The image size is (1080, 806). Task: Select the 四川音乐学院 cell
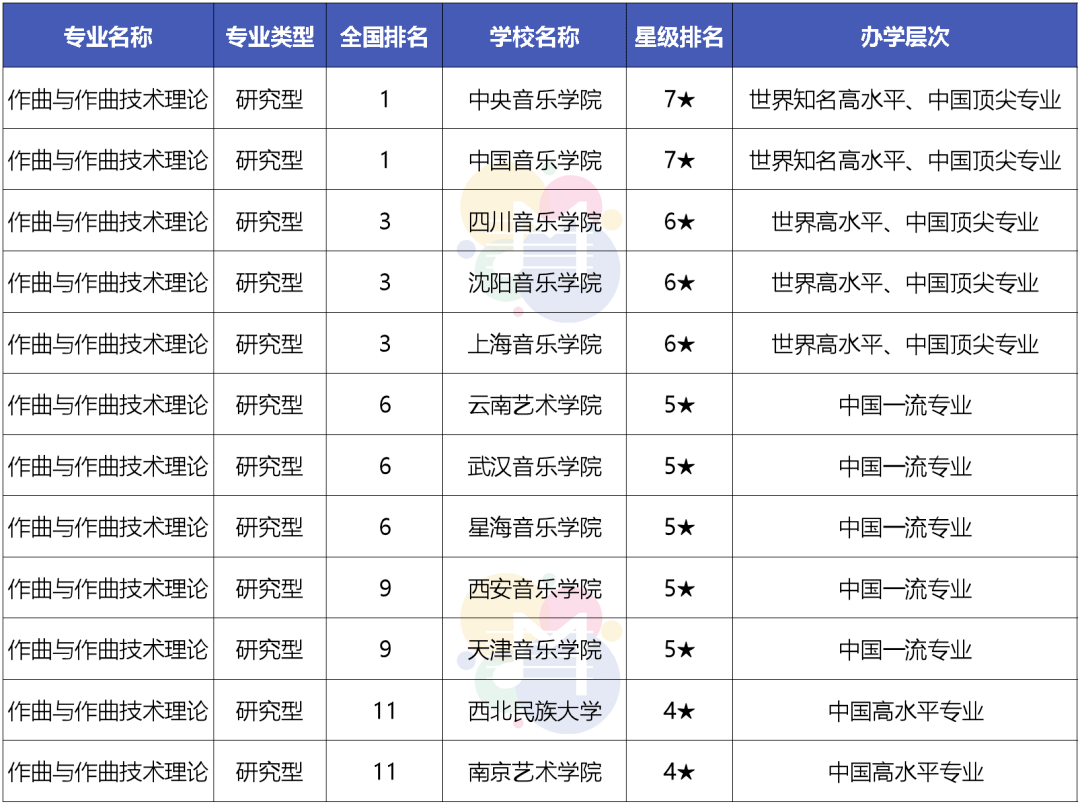point(535,222)
